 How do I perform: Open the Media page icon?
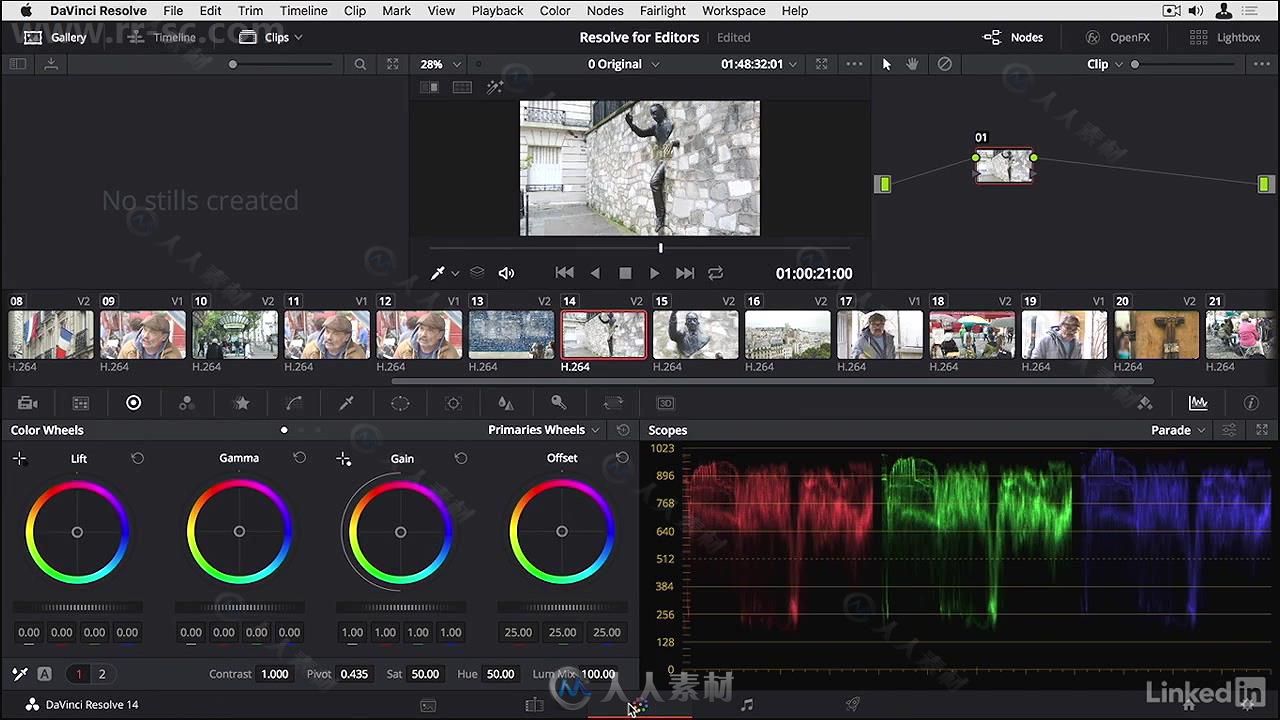pos(428,705)
